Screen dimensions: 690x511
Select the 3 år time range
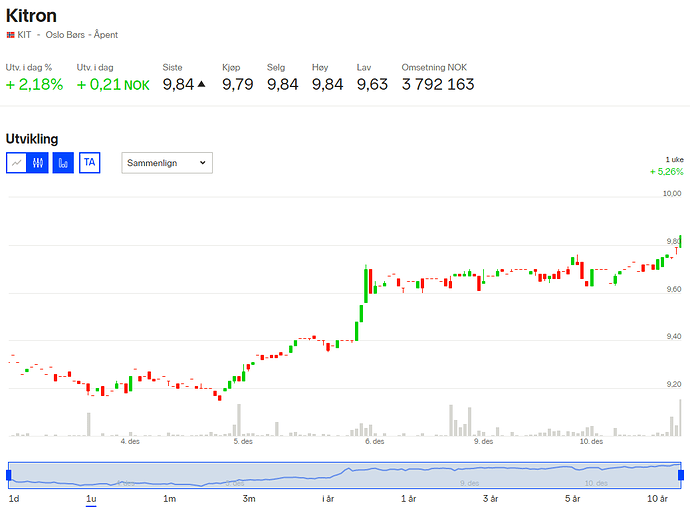pyautogui.click(x=491, y=499)
